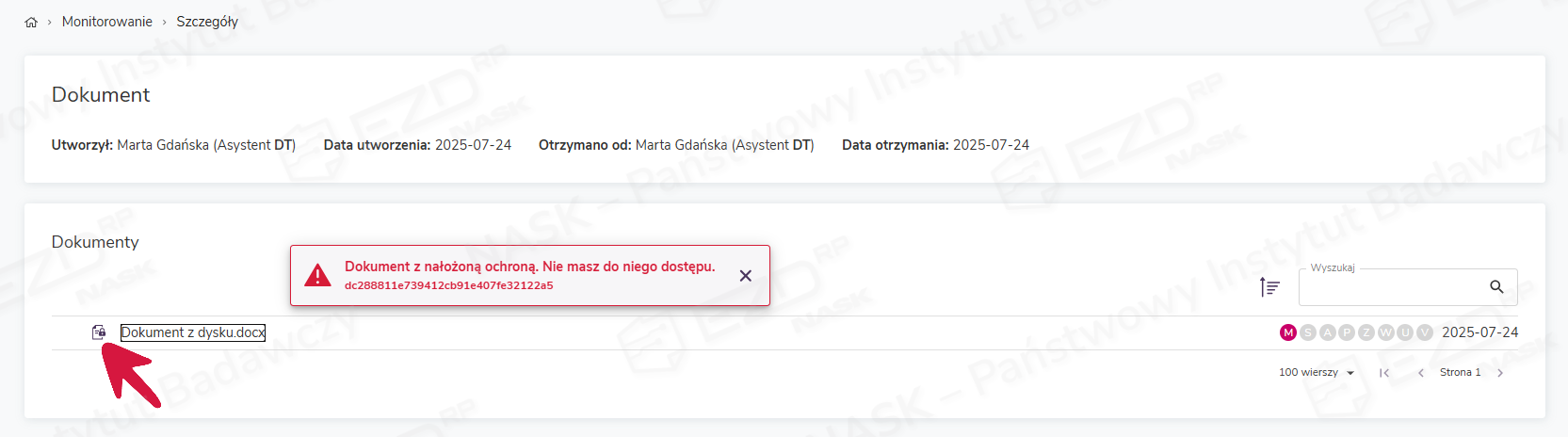This screenshot has height=437, width=1568.
Task: Open the 100 wierszy rows dropdown
Action: (1317, 373)
